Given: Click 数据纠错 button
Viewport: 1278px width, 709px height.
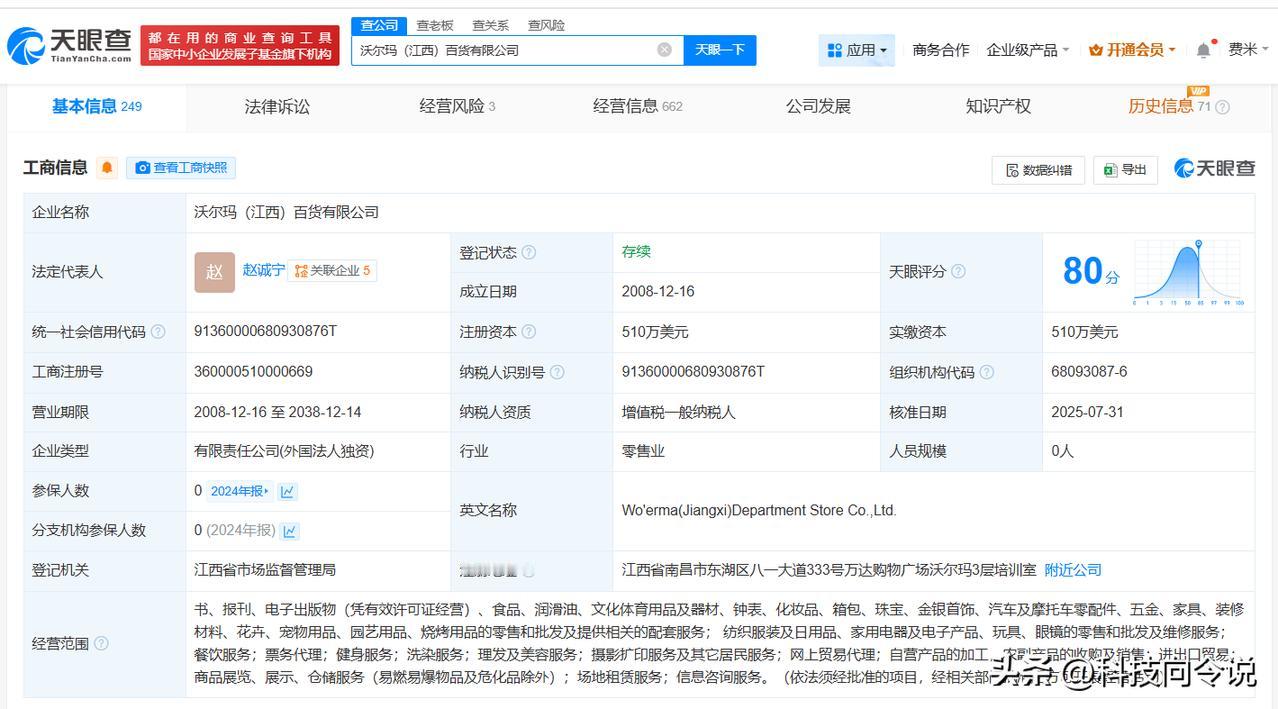Looking at the screenshot, I should (x=1038, y=170).
